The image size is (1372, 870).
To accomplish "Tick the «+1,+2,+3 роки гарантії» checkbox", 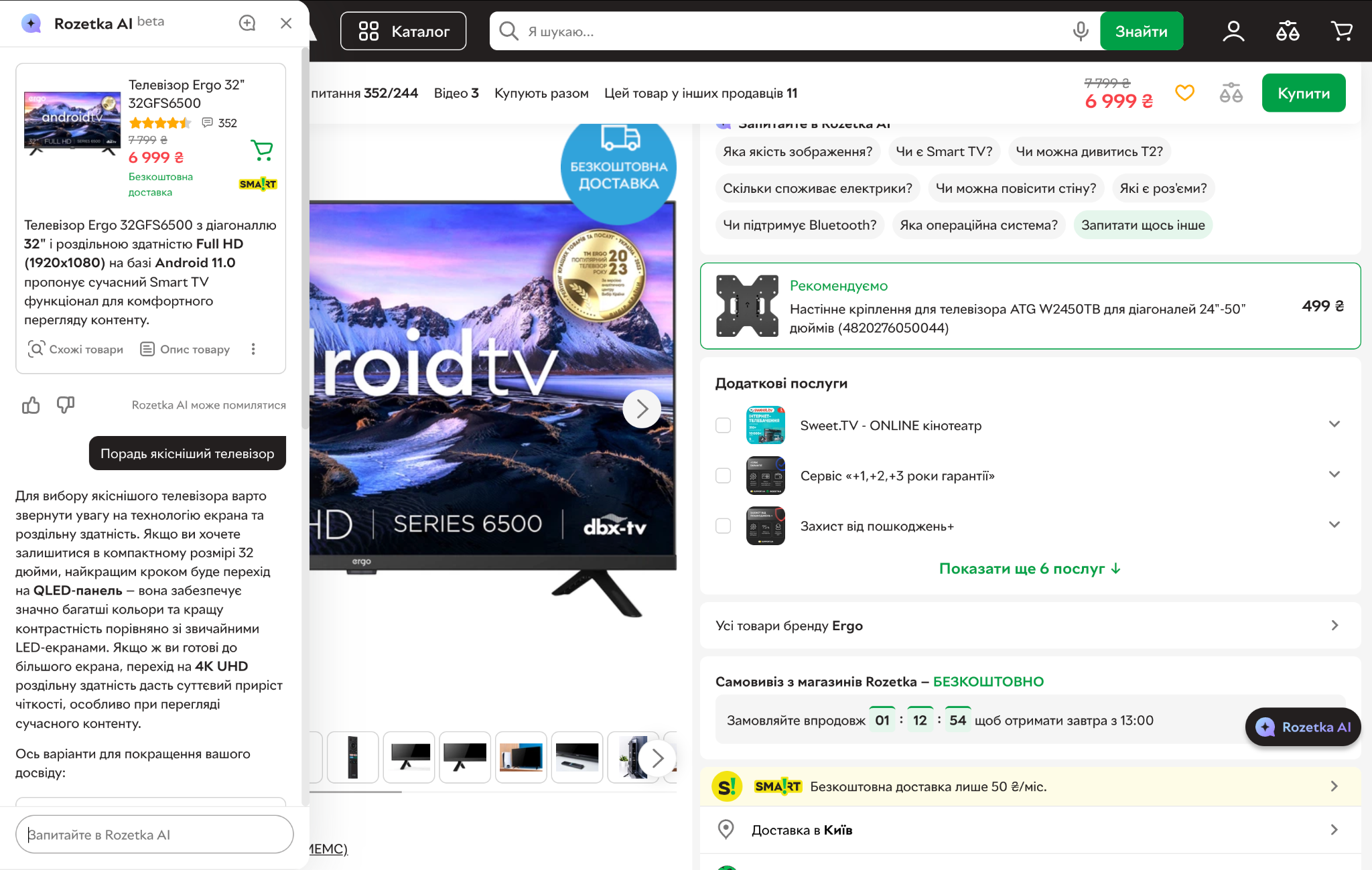I will pos(723,476).
